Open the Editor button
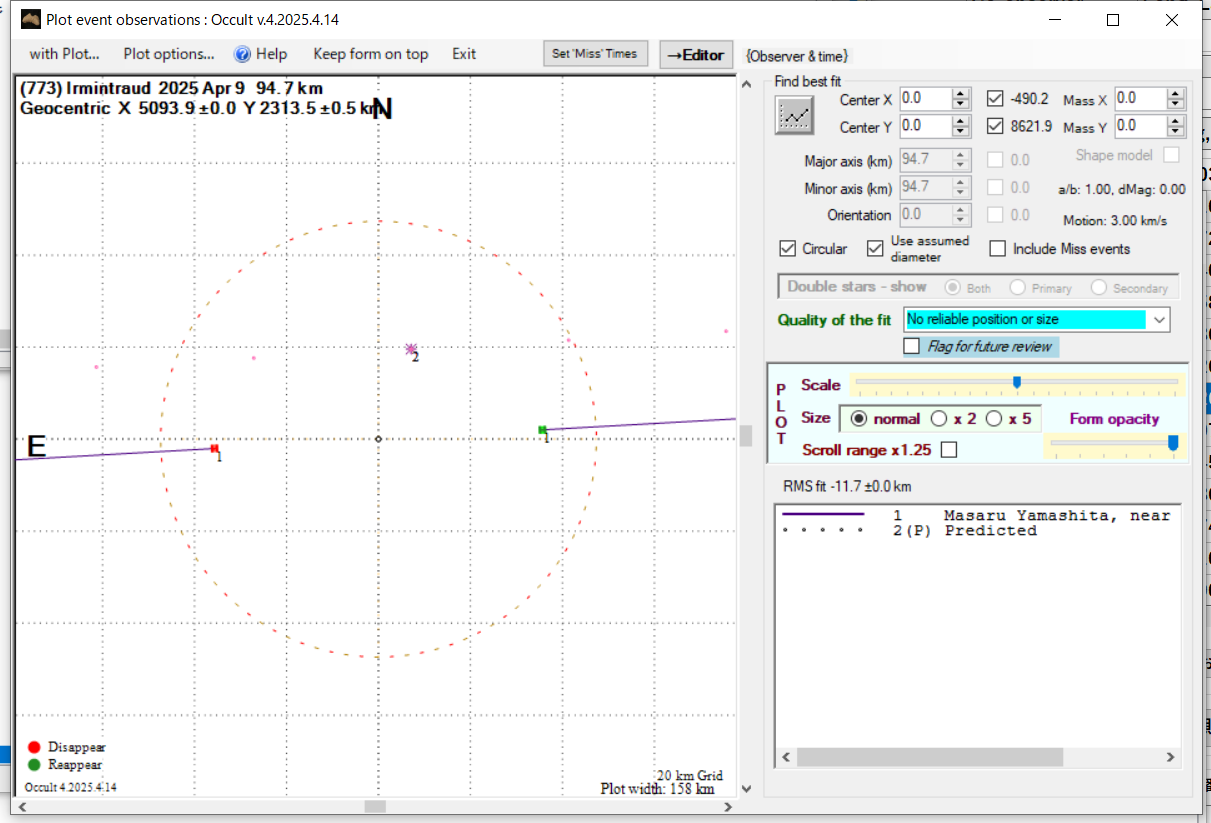This screenshot has width=1211, height=823. 695,55
